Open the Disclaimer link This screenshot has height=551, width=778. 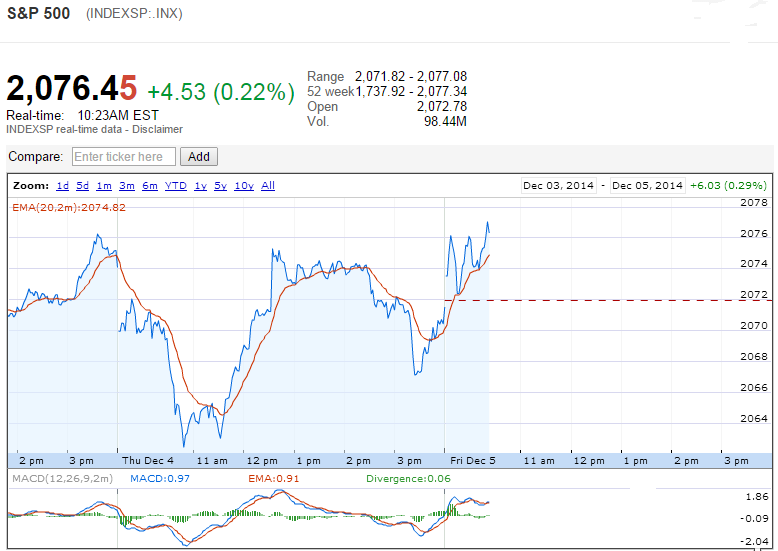157,129
